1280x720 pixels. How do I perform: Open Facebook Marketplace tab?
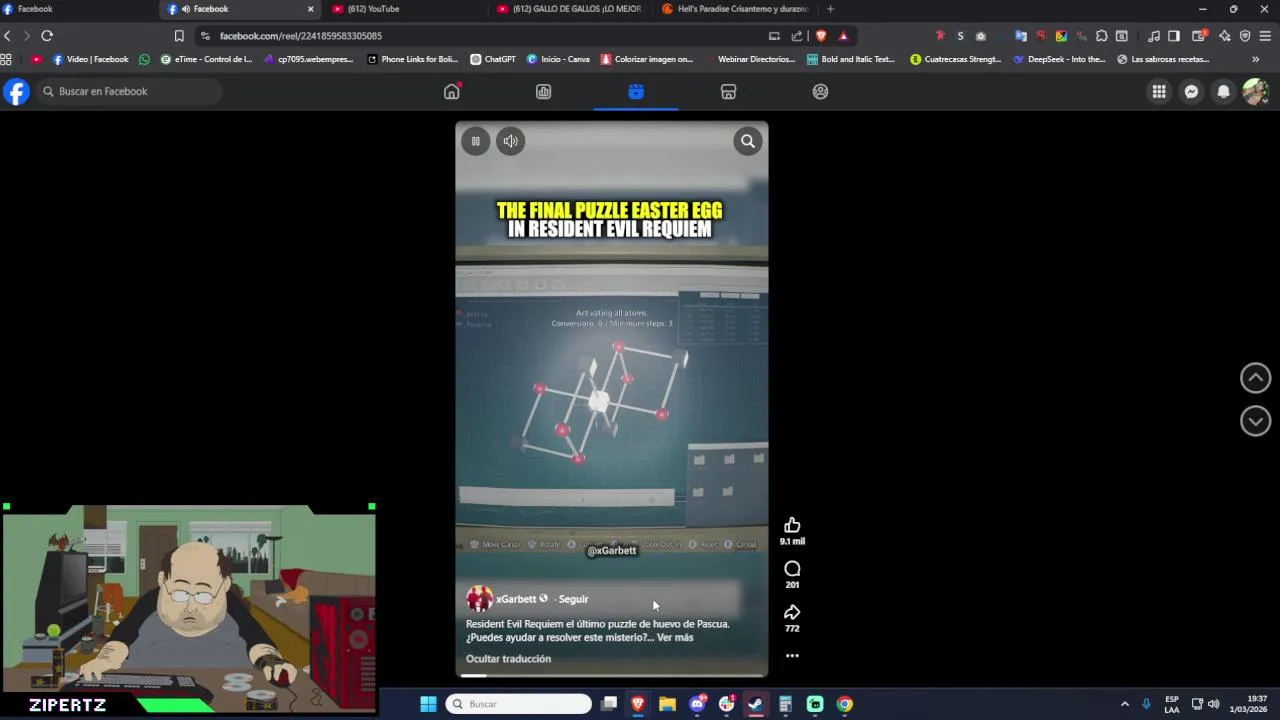tap(728, 91)
